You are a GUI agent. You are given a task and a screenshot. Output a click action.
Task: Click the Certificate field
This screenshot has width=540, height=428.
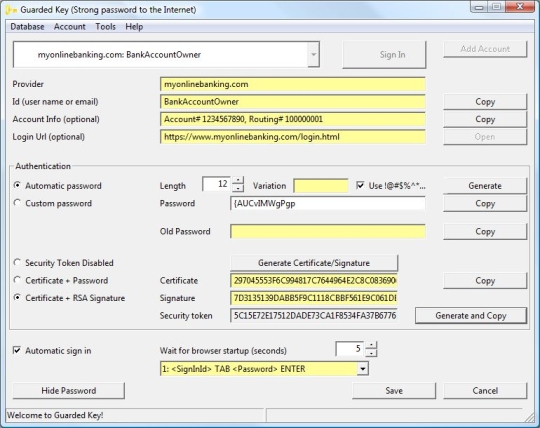coord(314,281)
